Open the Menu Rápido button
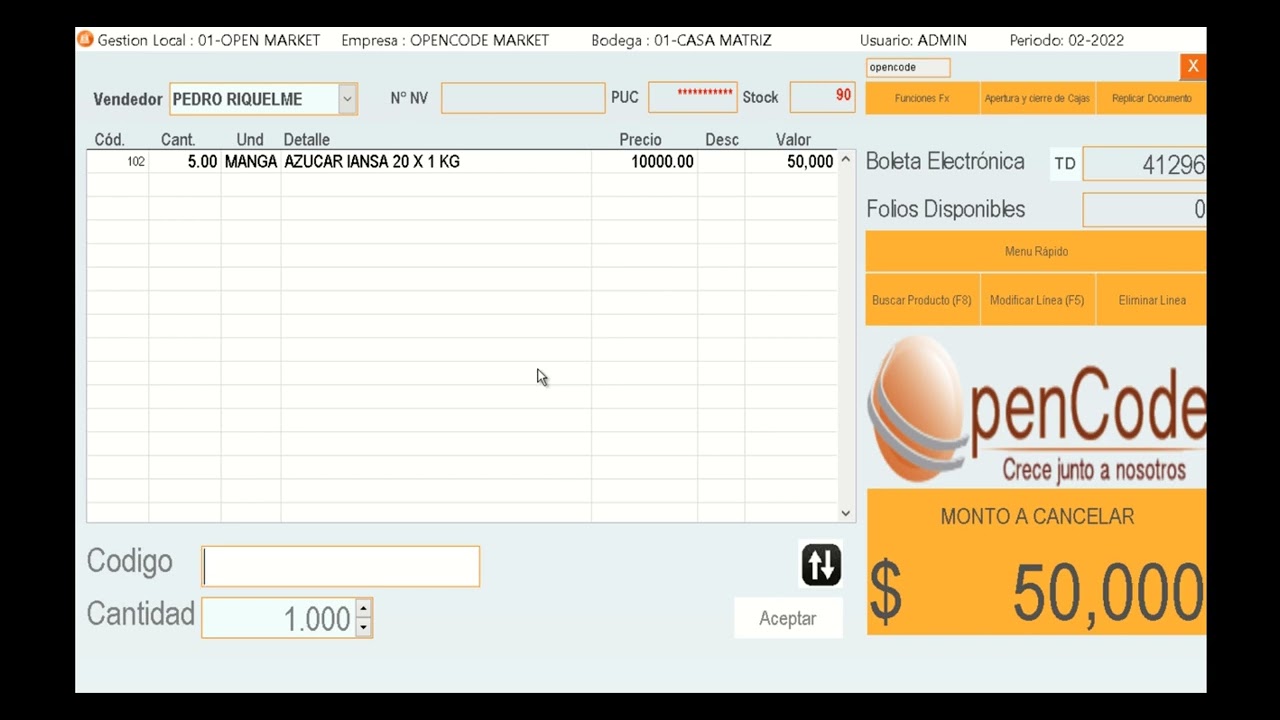 (1036, 251)
